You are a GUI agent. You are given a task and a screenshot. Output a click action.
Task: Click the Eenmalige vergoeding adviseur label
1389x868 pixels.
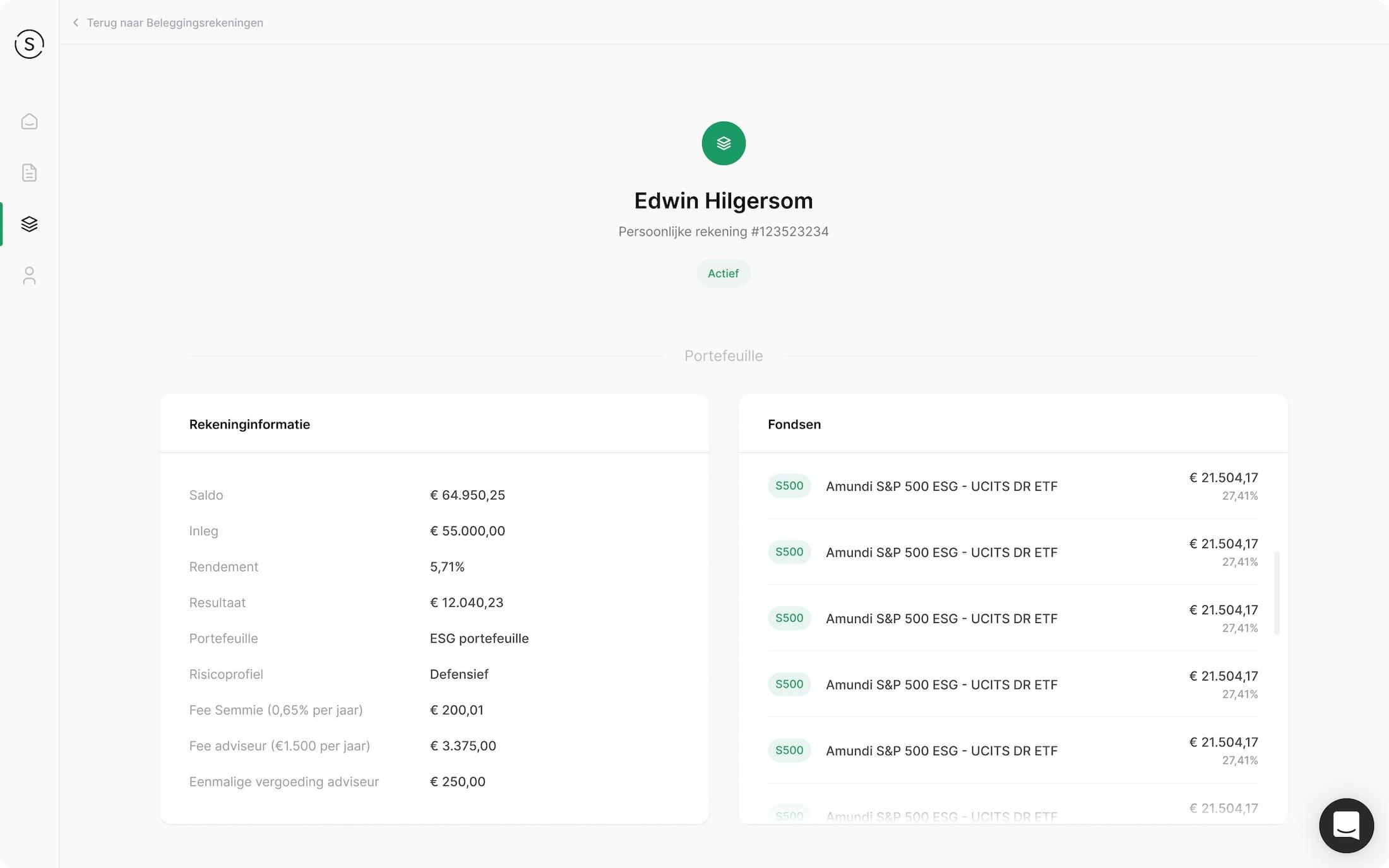click(x=284, y=782)
